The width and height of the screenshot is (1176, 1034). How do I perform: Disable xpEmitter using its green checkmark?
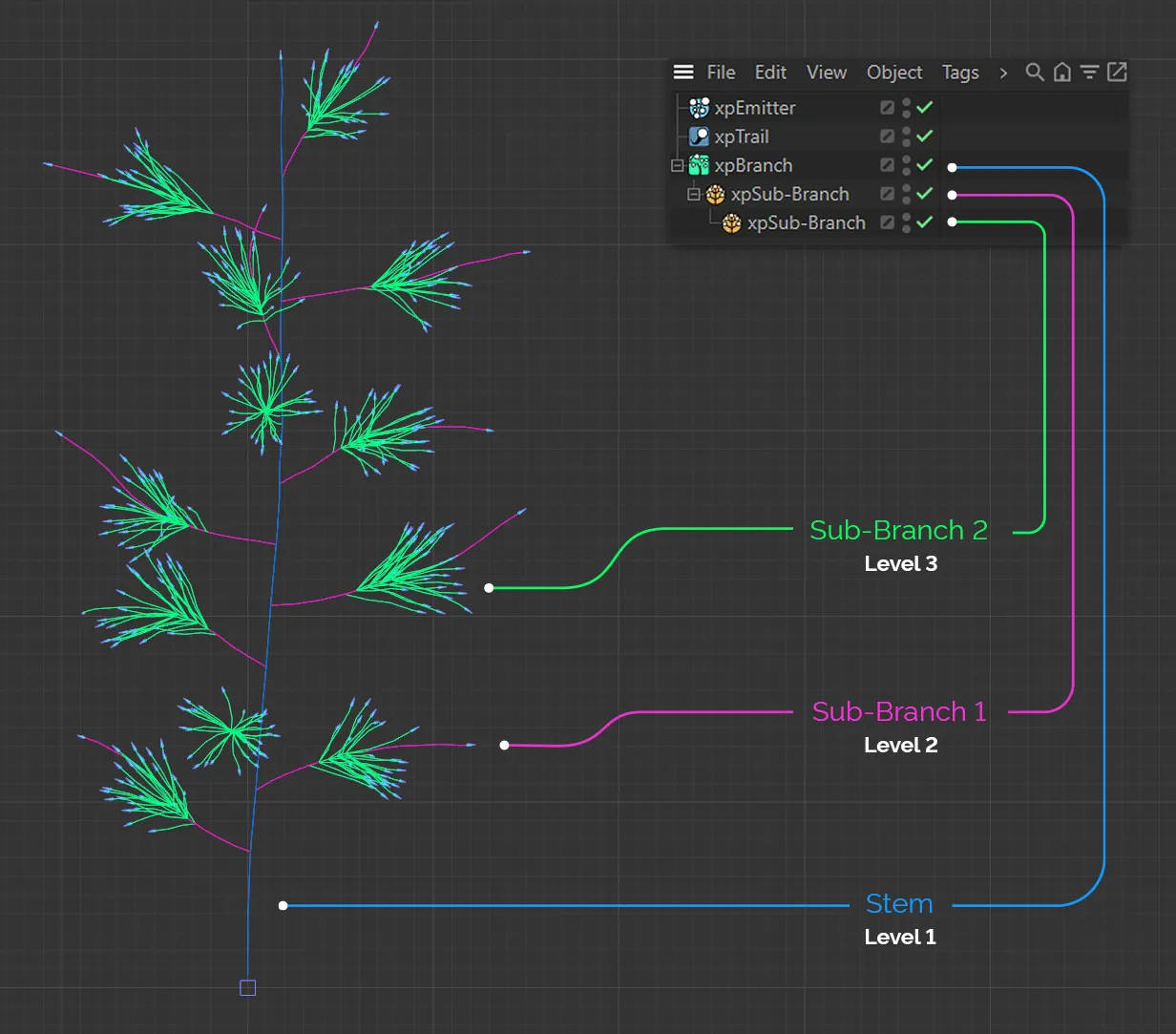tap(924, 108)
